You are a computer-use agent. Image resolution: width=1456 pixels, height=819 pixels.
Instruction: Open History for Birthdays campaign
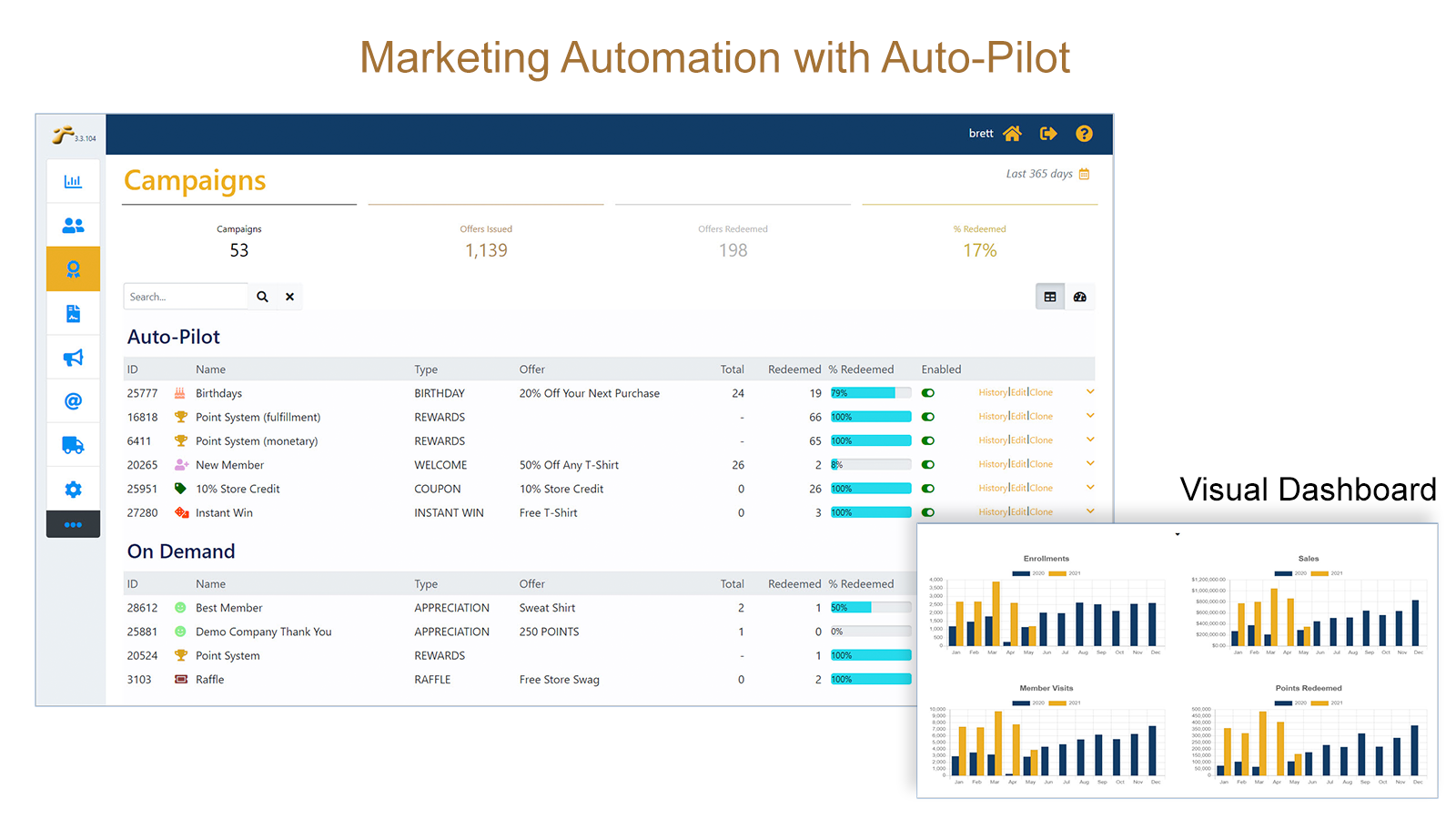coord(993,393)
